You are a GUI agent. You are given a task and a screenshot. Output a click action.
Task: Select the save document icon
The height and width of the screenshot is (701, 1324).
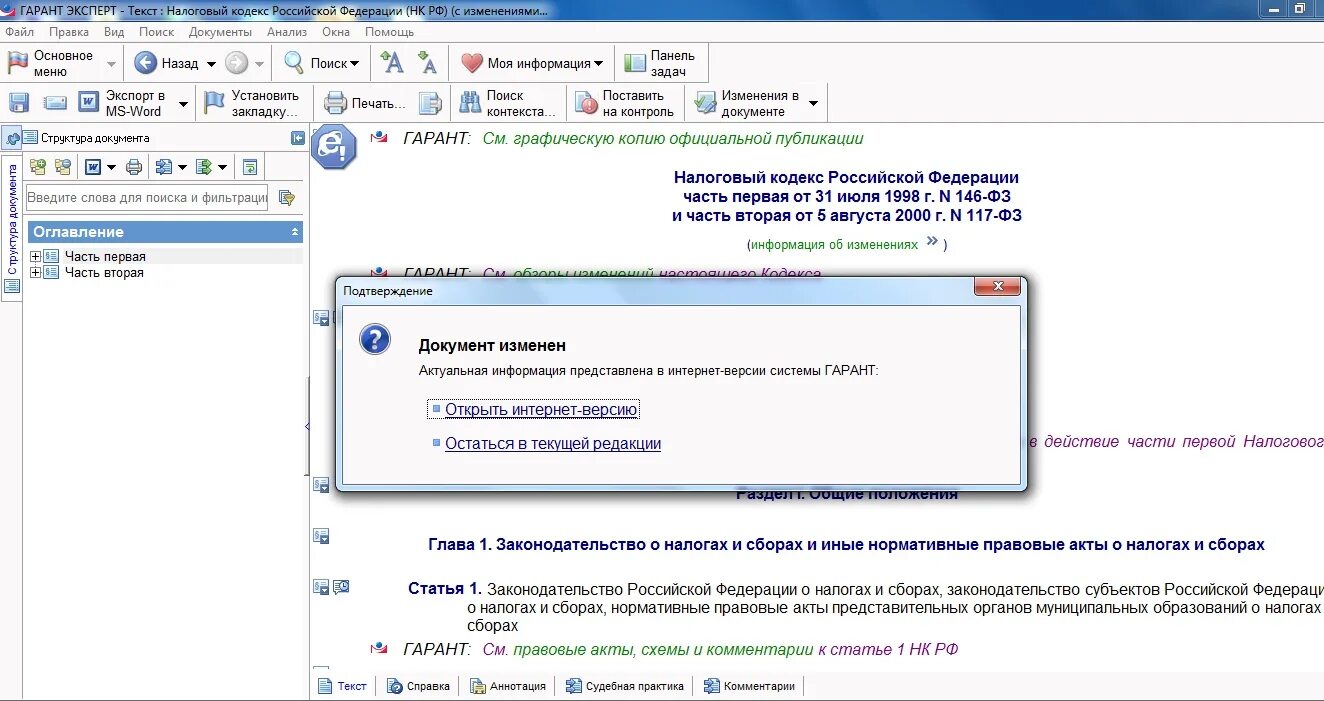[x=18, y=102]
